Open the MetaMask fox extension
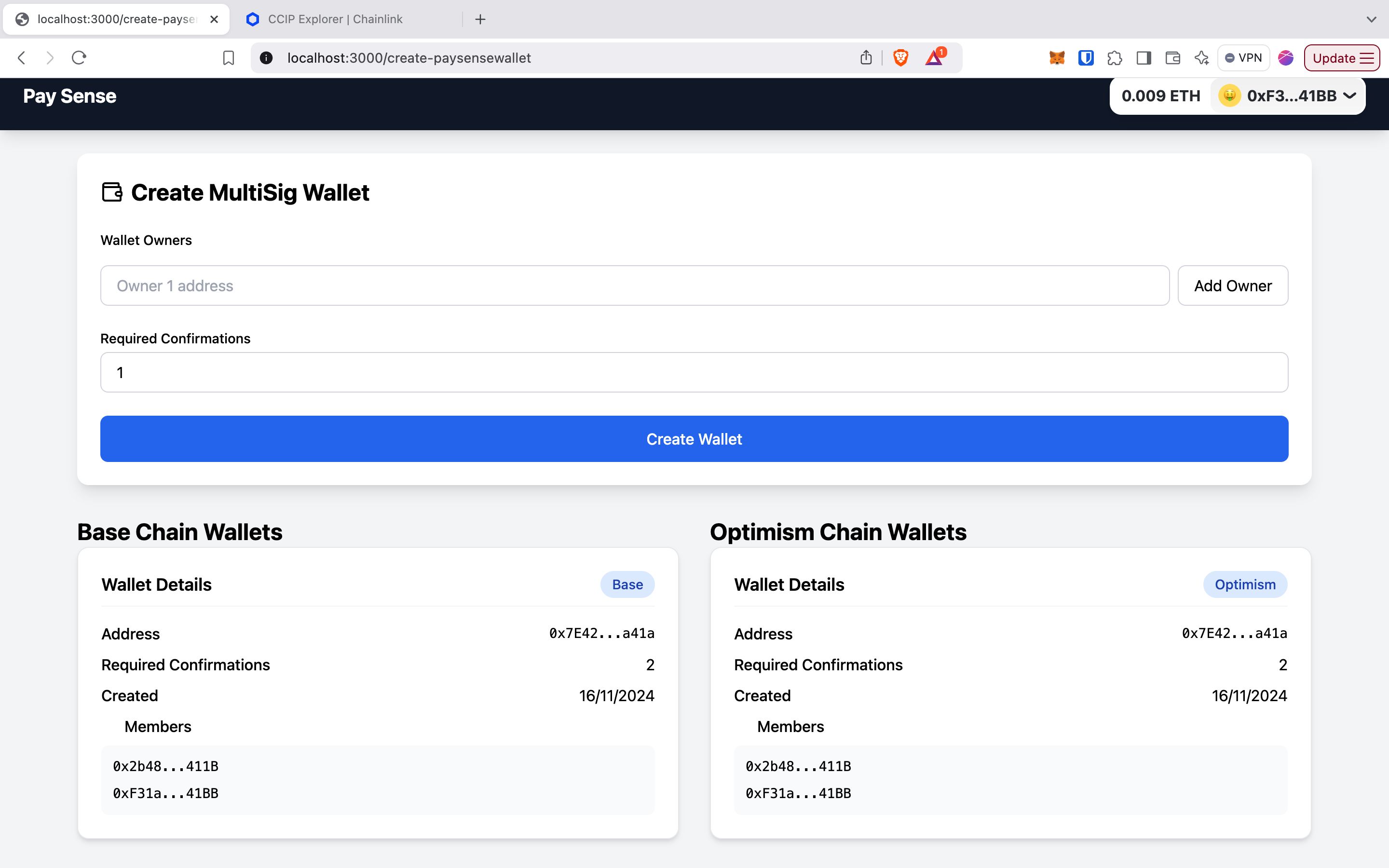 (x=1057, y=58)
